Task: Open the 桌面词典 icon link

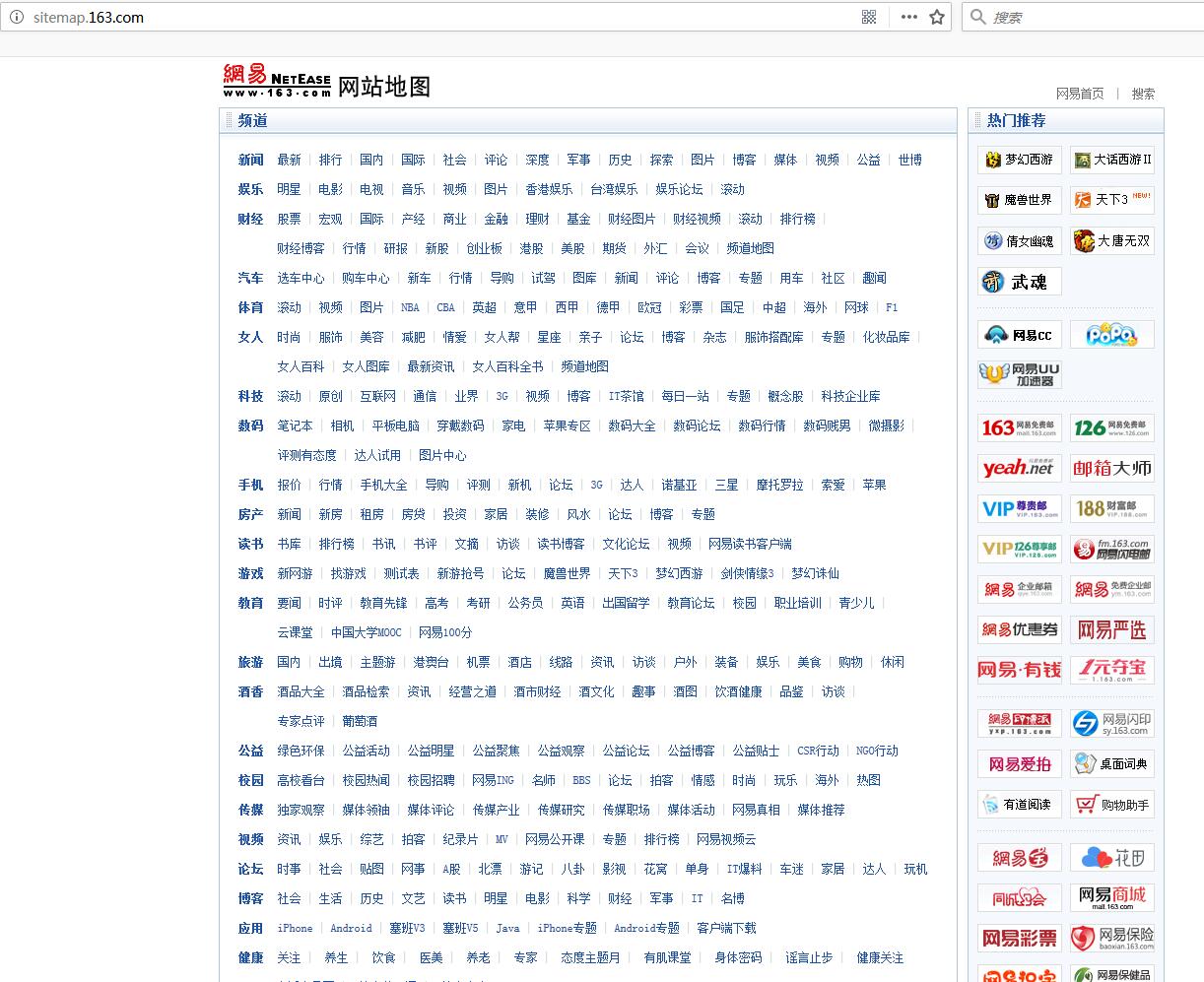Action: pos(1112,764)
